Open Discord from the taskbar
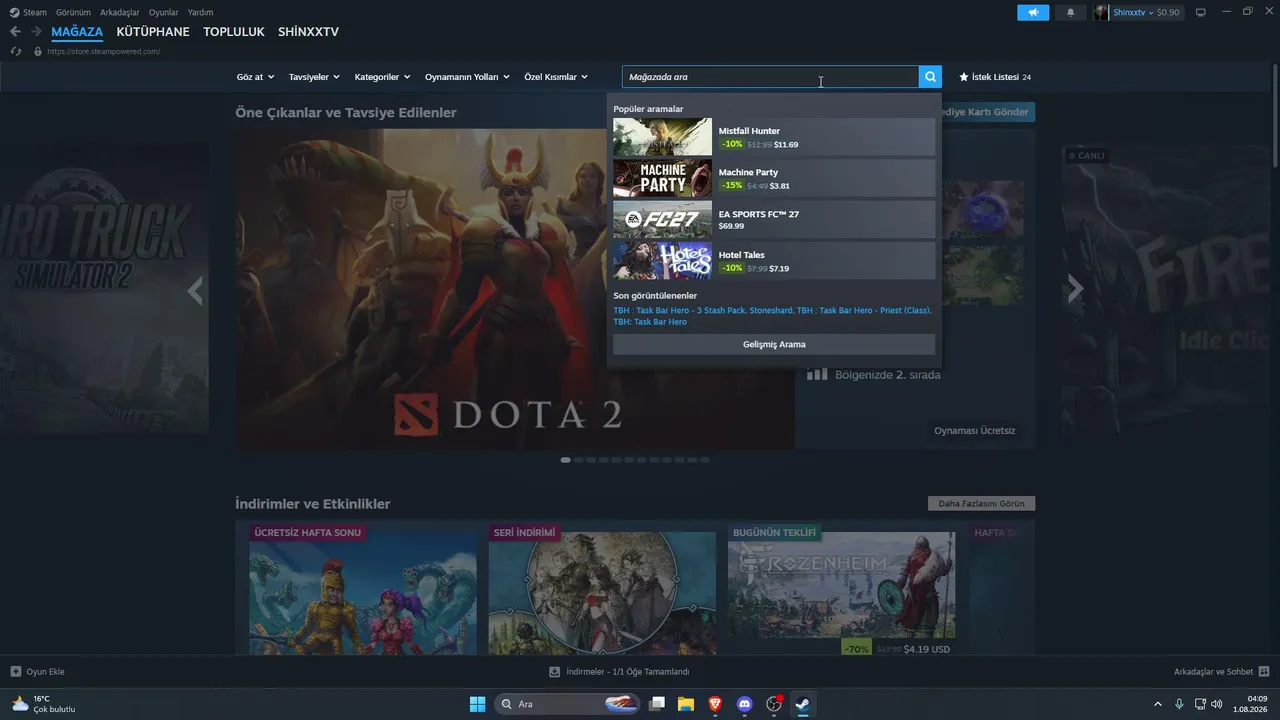This screenshot has height=720, width=1280. pos(744,704)
